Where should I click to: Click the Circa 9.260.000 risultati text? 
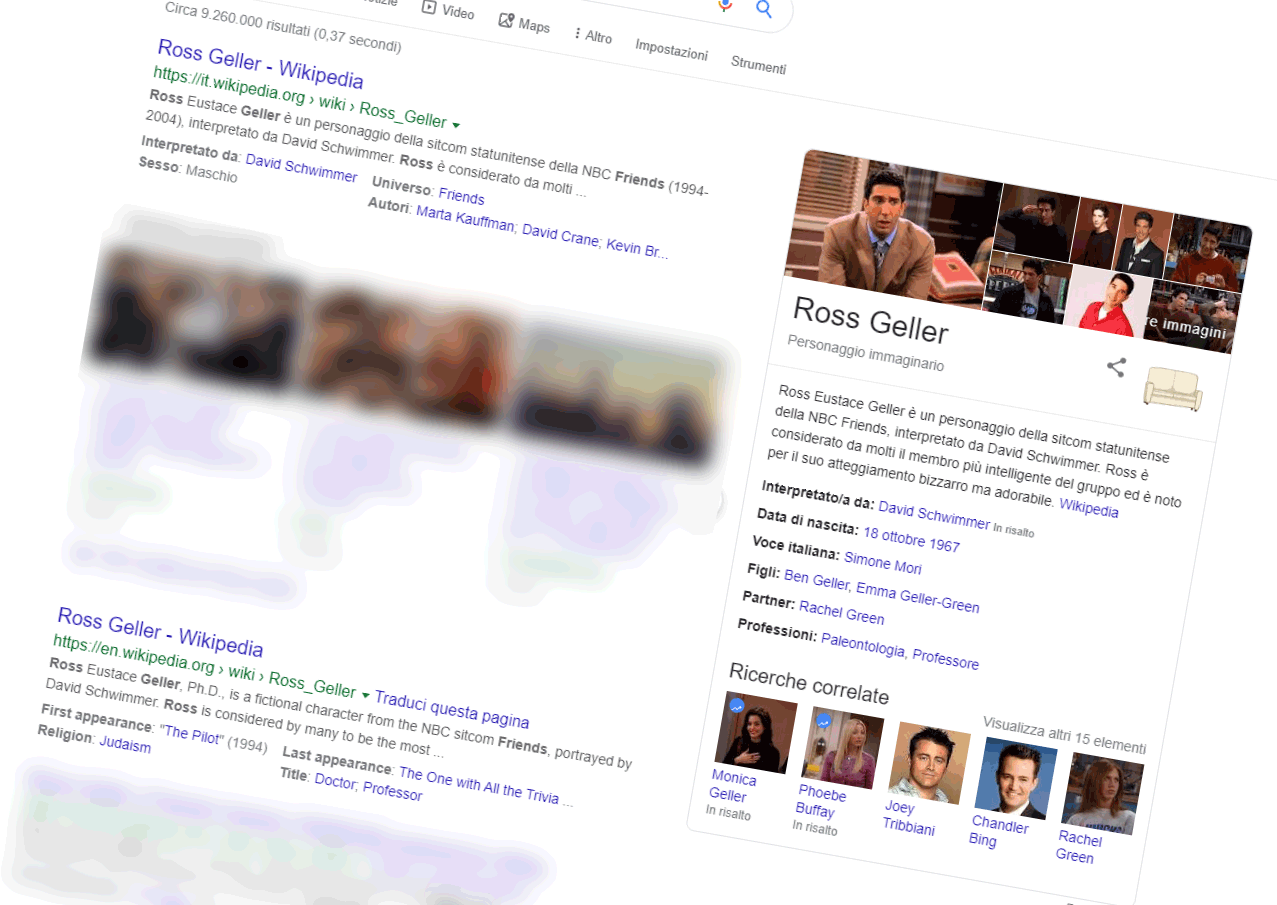283,27
